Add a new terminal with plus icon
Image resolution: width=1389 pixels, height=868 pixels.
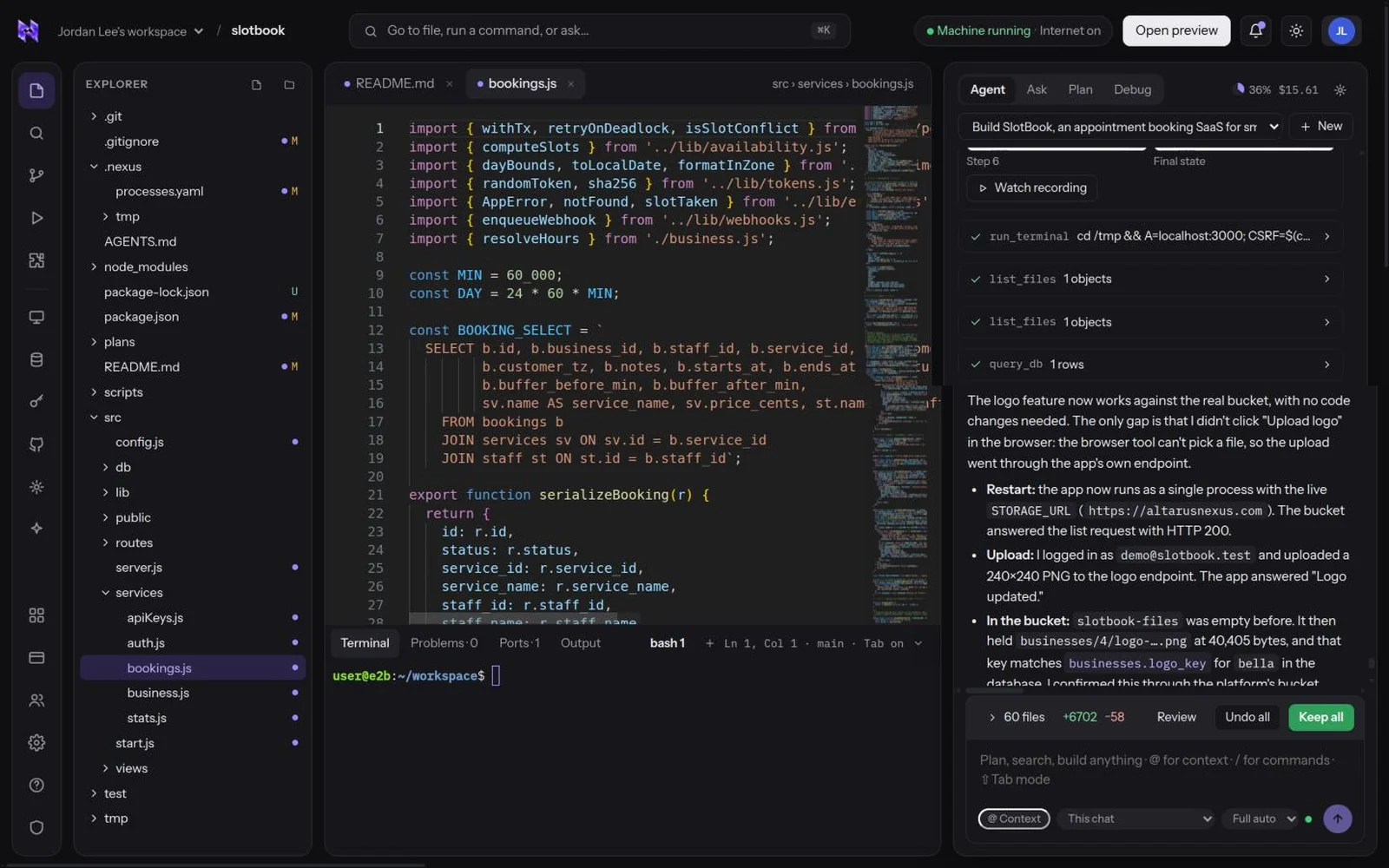709,643
